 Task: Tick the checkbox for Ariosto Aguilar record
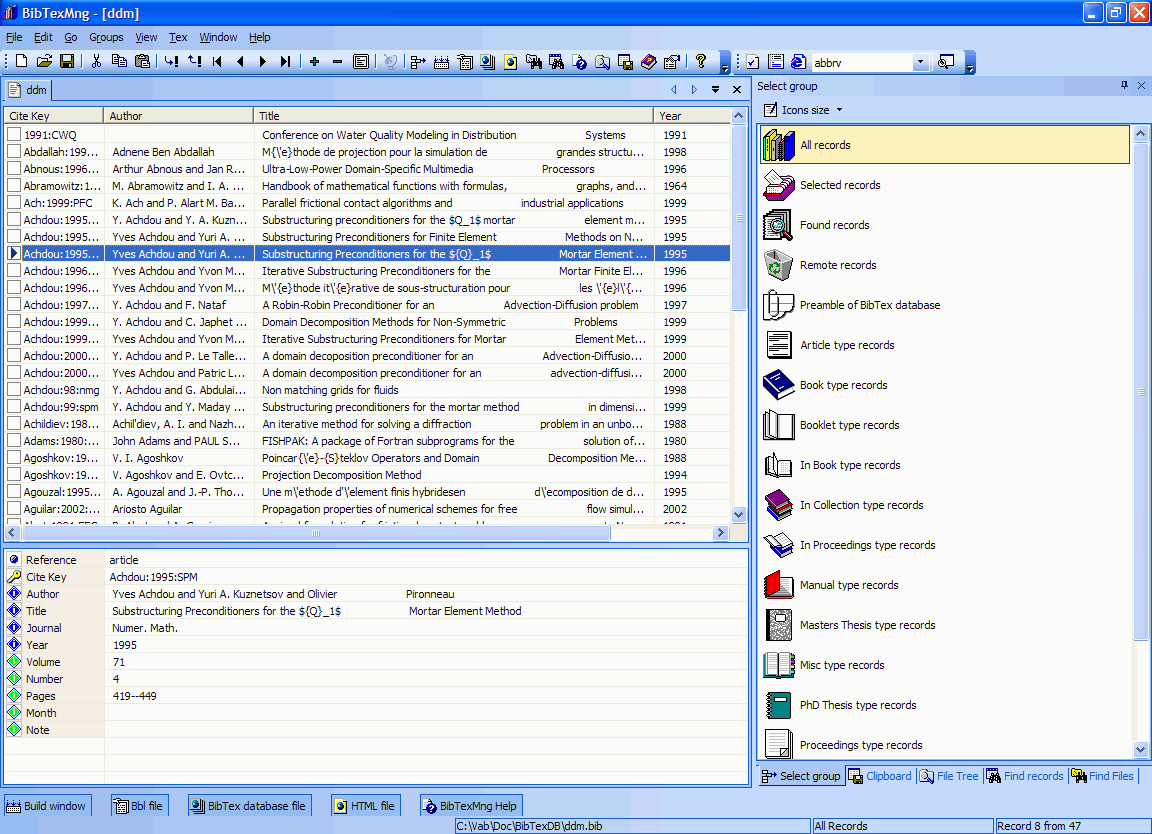click(x=14, y=508)
